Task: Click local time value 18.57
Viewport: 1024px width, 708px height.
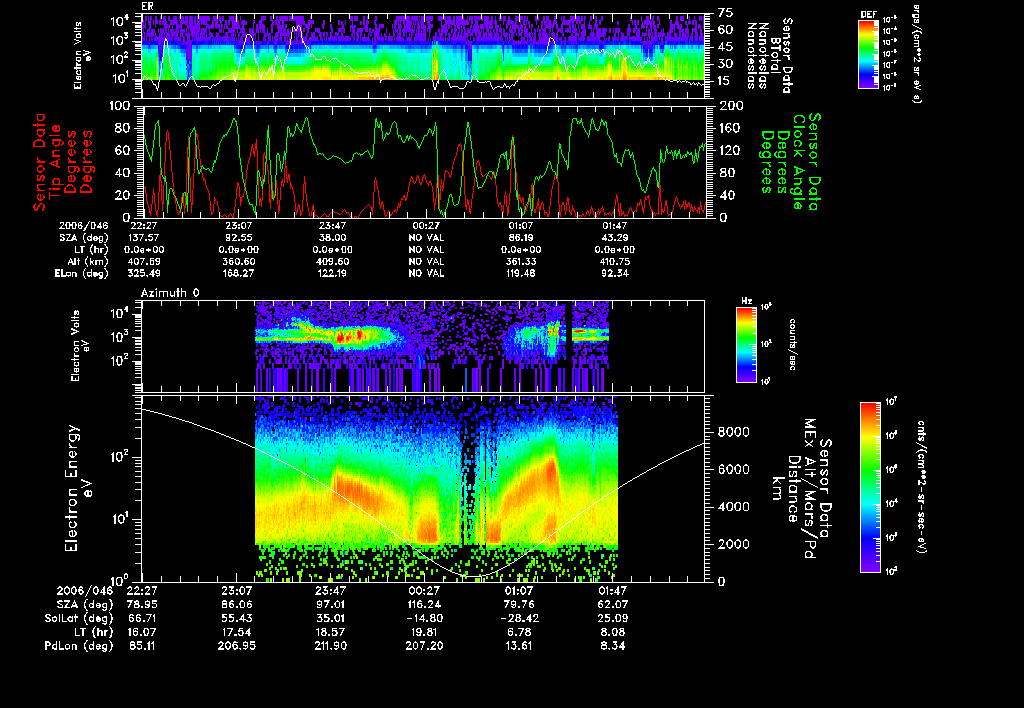Action: (x=330, y=632)
